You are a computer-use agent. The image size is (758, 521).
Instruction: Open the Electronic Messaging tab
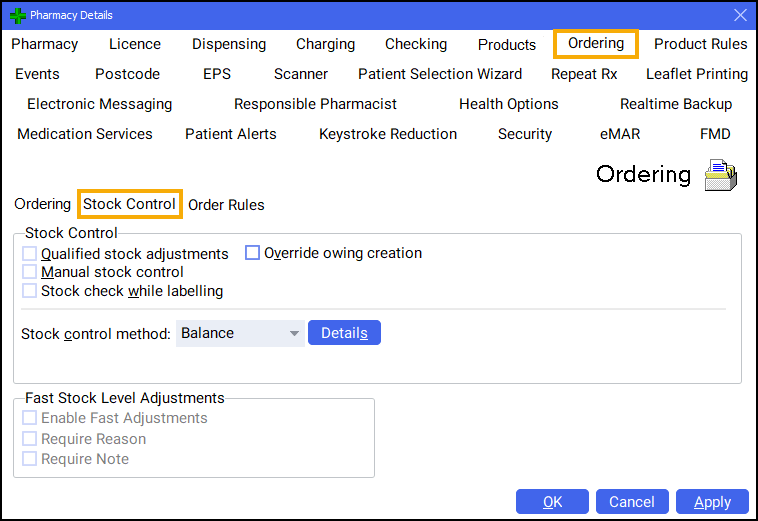(99, 104)
